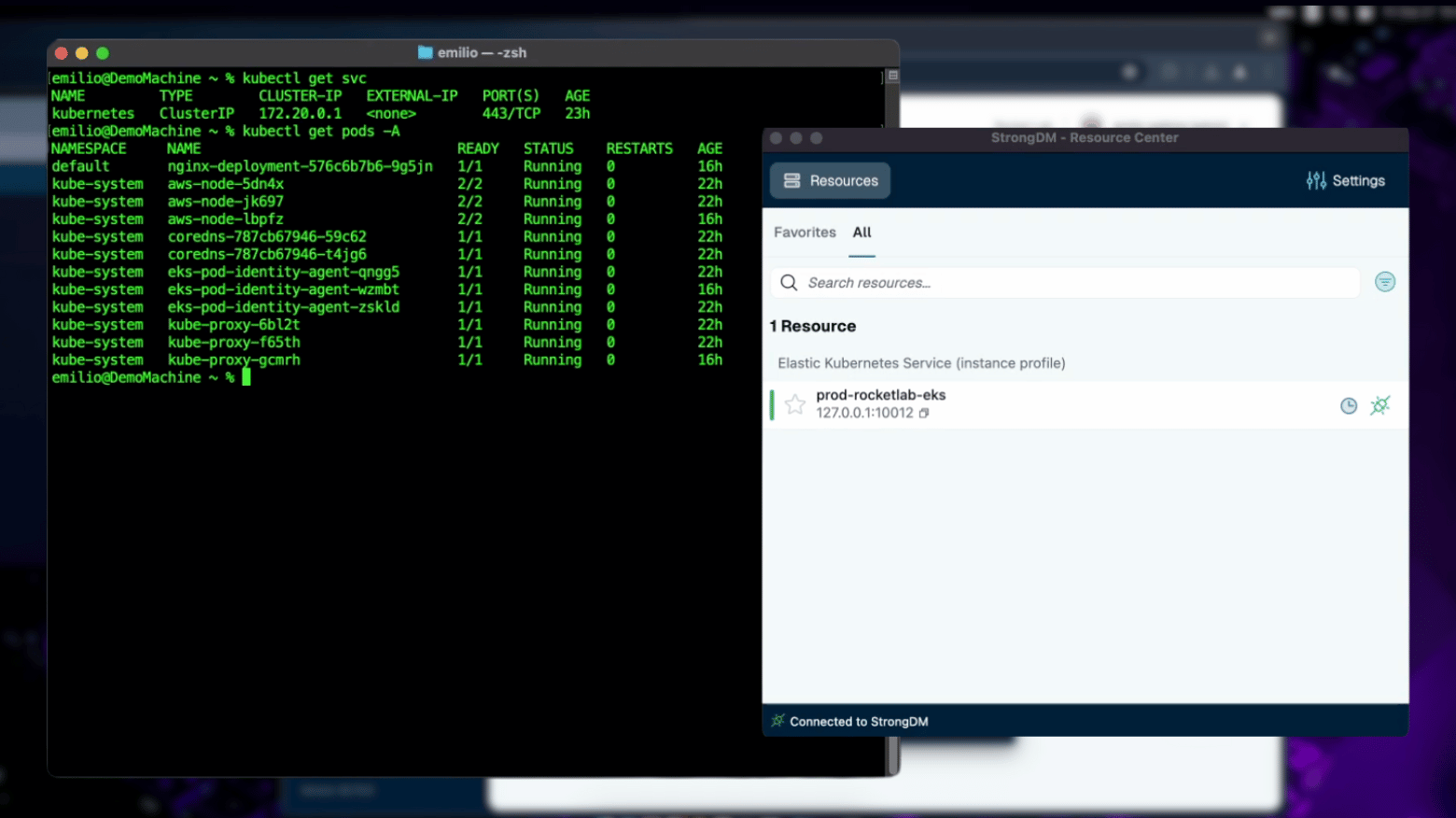Copy the 127.0.0.1:10012 address via copy icon
1456x818 pixels.
coord(924,413)
